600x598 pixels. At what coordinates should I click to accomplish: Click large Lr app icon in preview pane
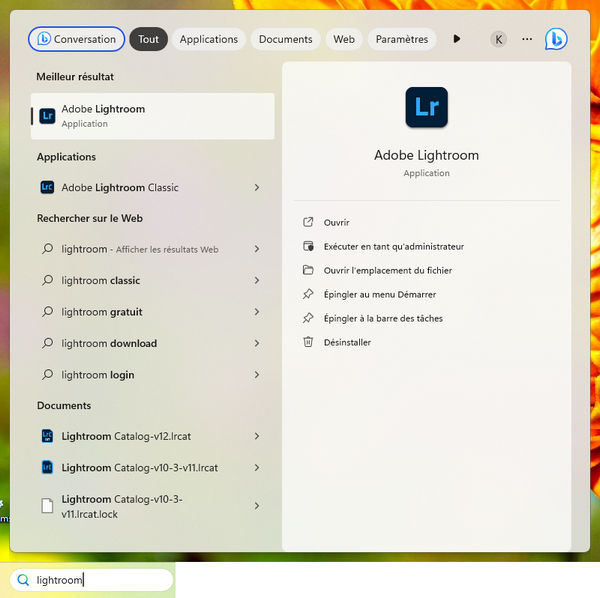coord(426,107)
